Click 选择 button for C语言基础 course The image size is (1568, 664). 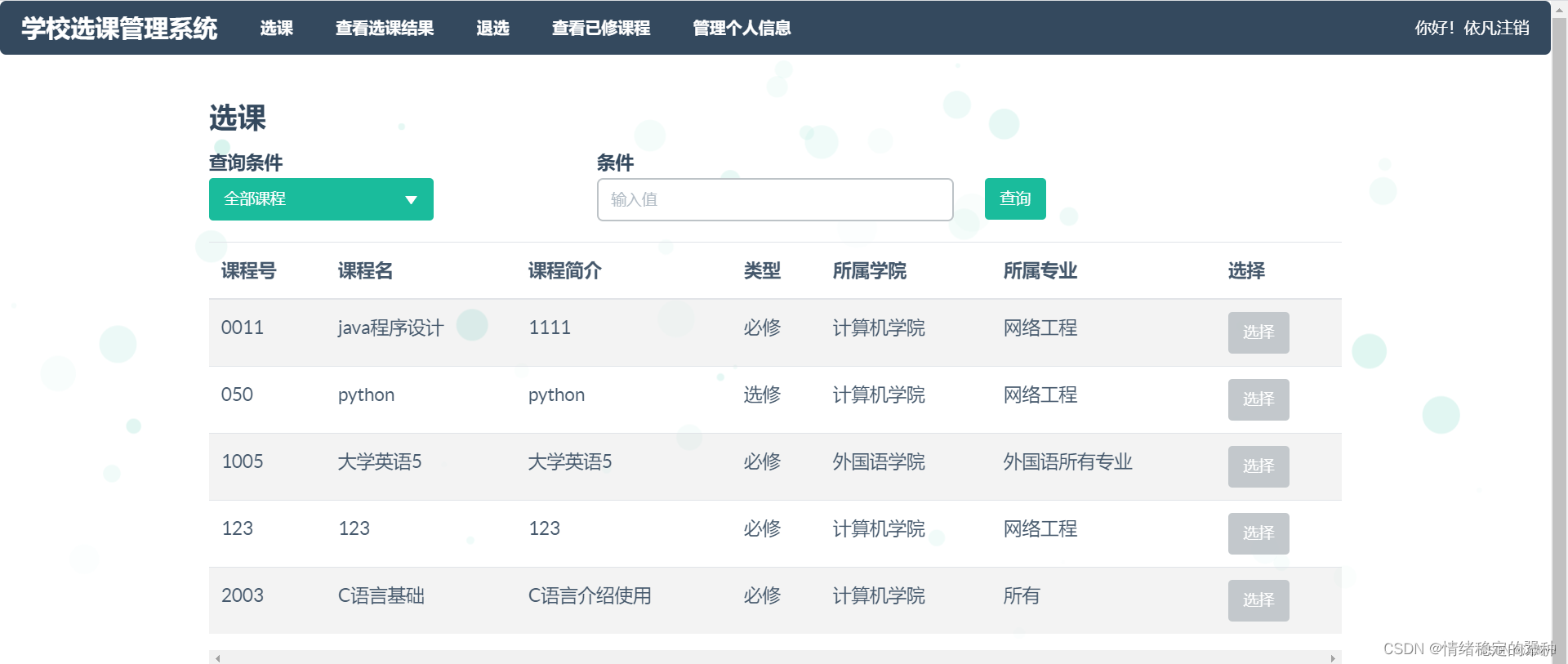click(1258, 600)
